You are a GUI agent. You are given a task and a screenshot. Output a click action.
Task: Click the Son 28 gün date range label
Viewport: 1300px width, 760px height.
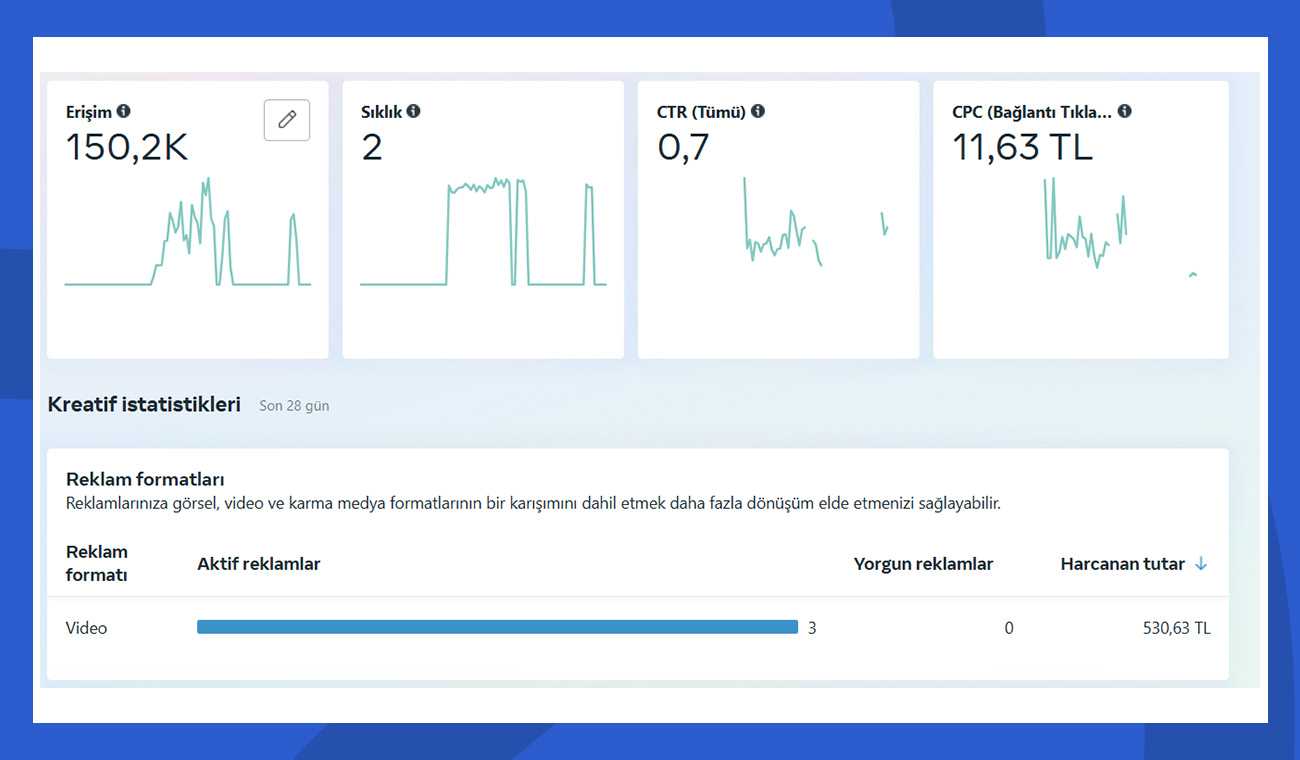[x=294, y=406]
